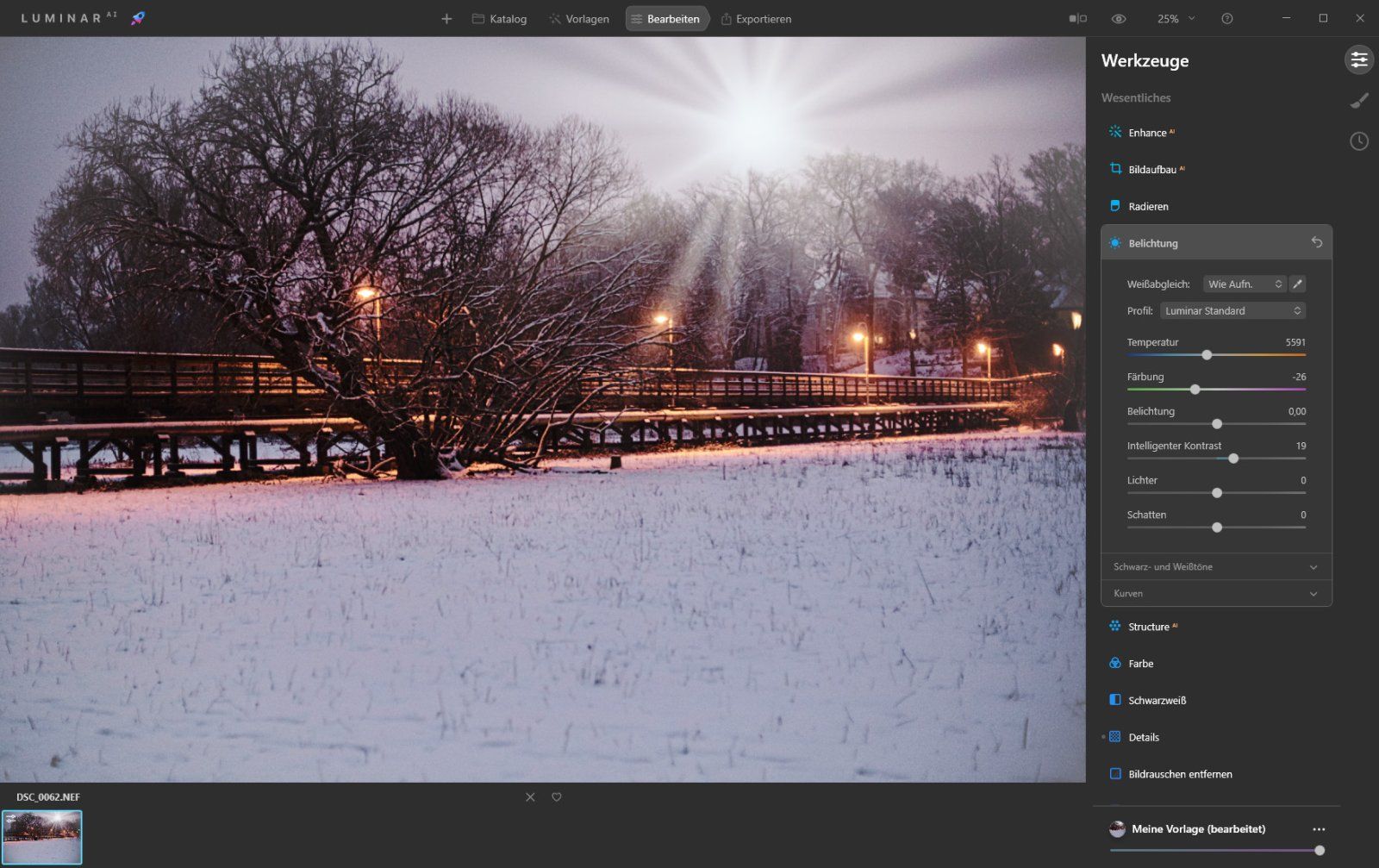The width and height of the screenshot is (1379, 868).
Task: Expand the Schwarz- und Weißtöne section
Action: (1215, 567)
